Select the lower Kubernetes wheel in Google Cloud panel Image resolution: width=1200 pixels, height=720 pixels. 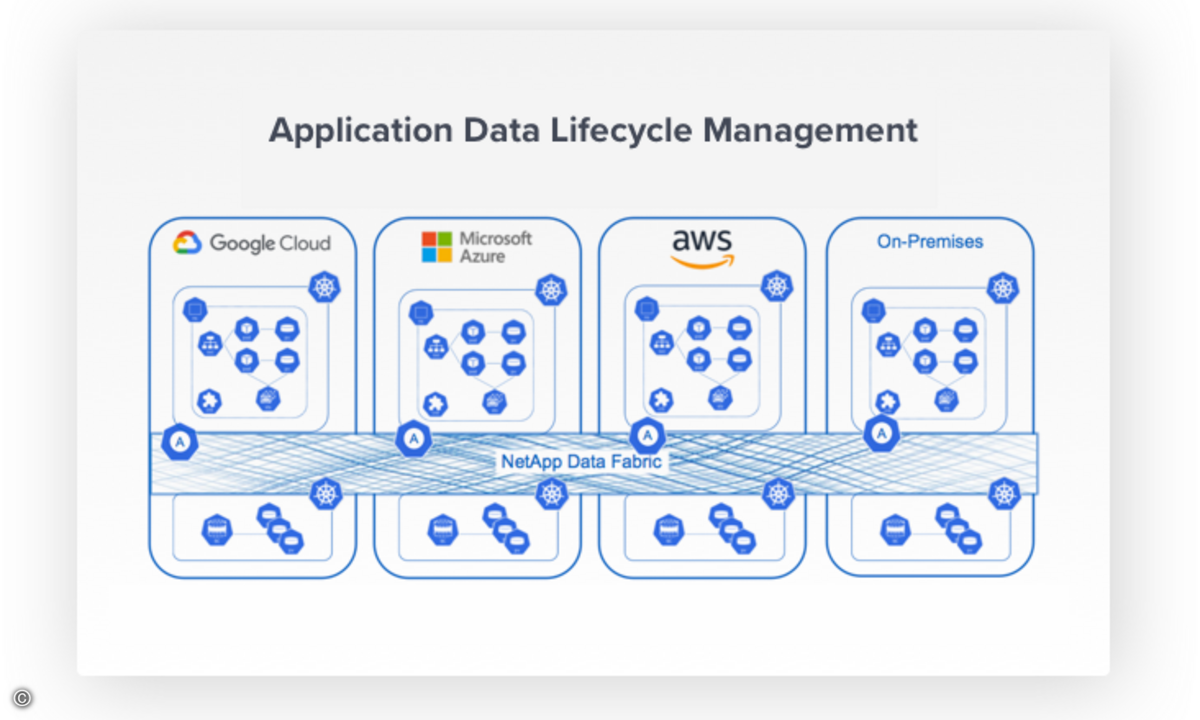click(x=326, y=493)
